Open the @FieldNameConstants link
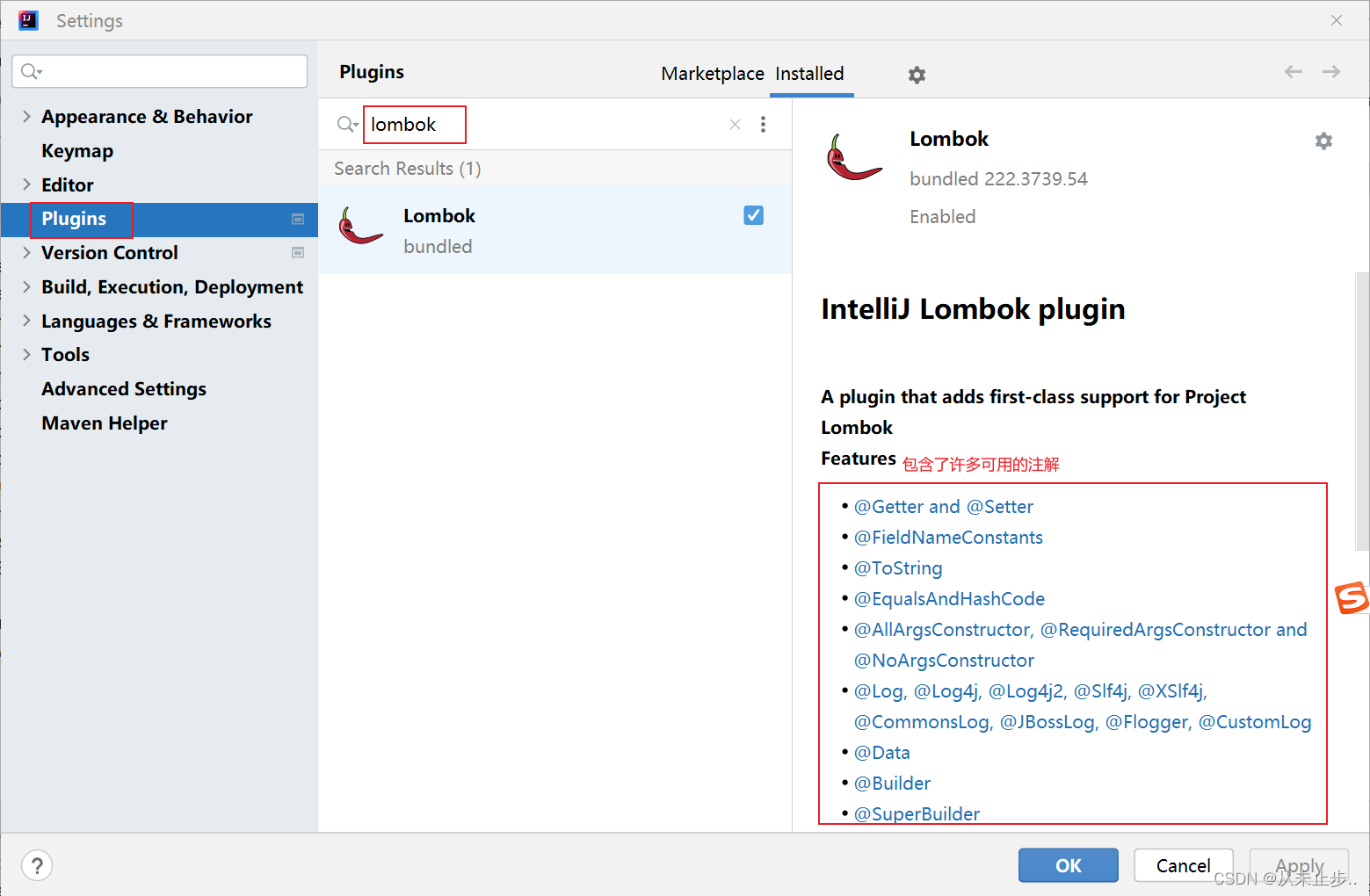Screen dimensions: 1370x896 tap(948, 538)
